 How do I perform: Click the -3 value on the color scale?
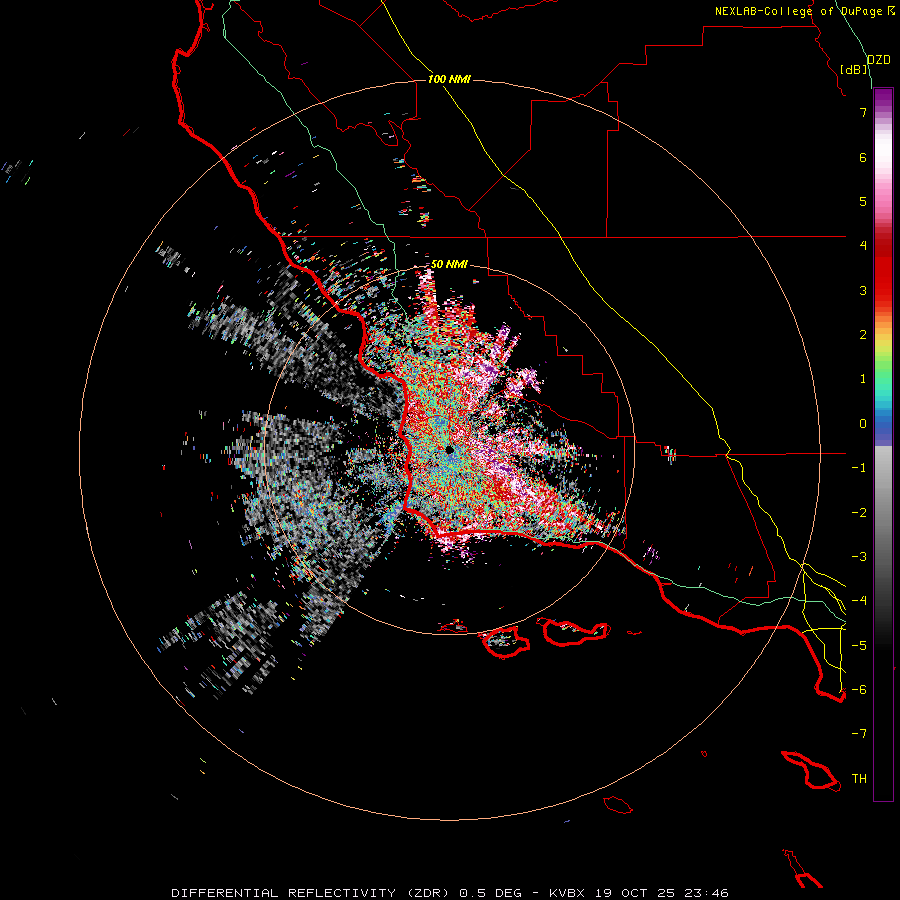click(x=859, y=557)
